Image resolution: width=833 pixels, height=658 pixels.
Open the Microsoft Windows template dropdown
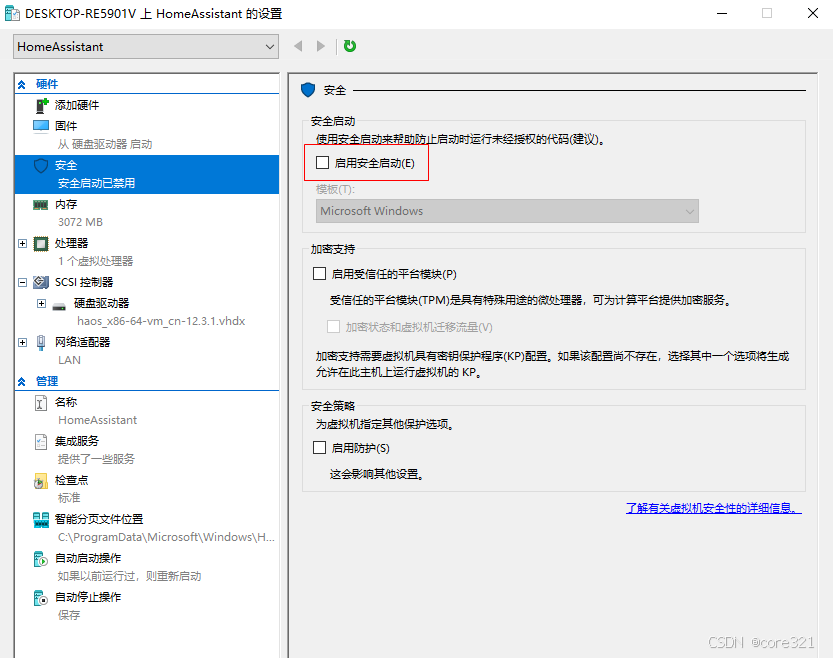[507, 211]
